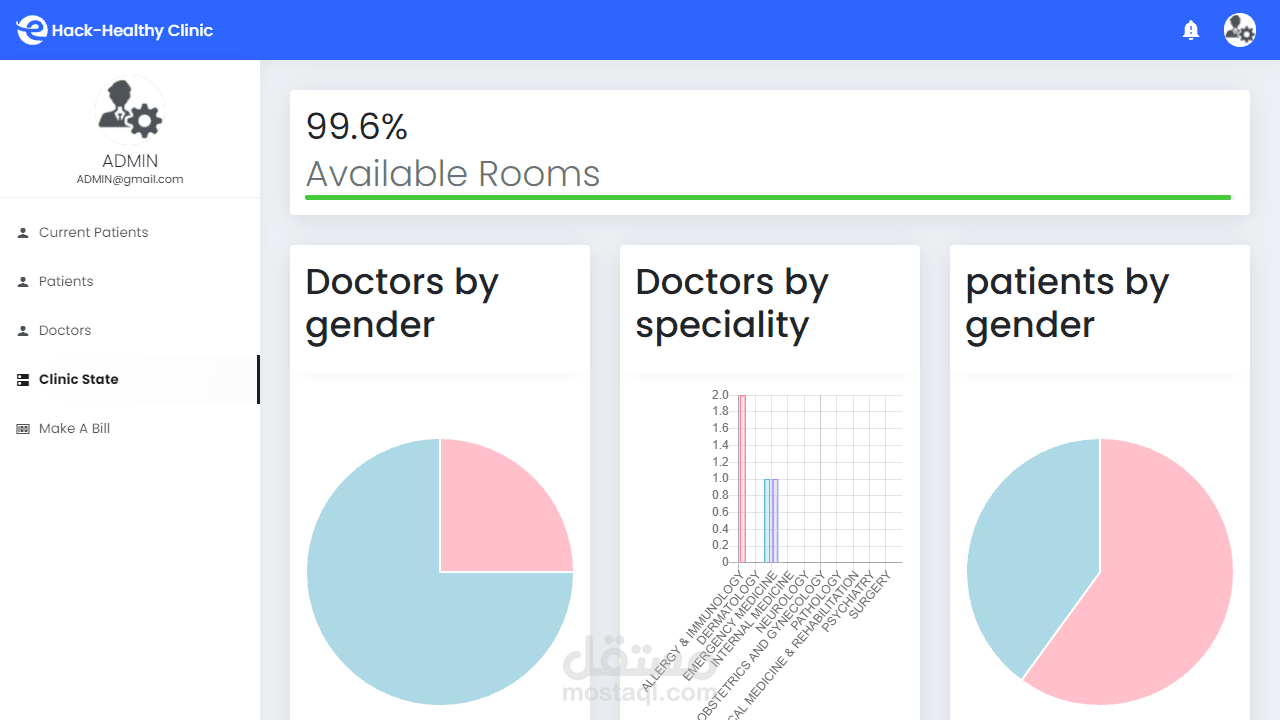This screenshot has height=720, width=1280.
Task: Open Make A Bill page
Action: pos(74,428)
